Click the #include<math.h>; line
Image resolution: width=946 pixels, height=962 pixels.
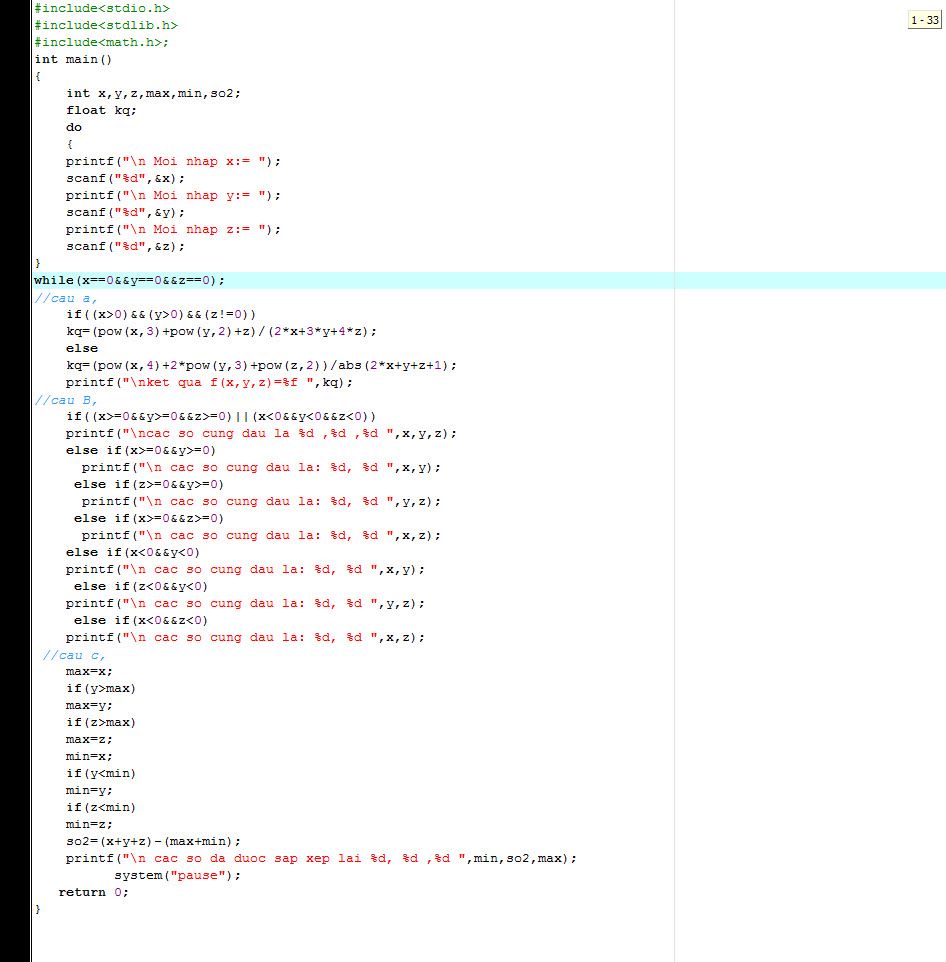tap(101, 42)
